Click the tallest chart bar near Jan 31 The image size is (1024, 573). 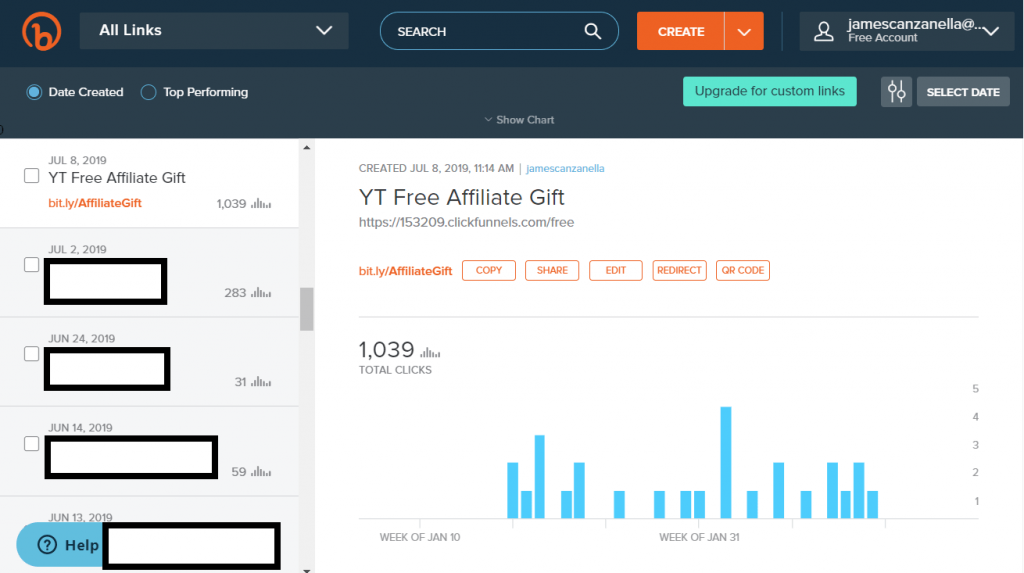pyautogui.click(x=726, y=462)
